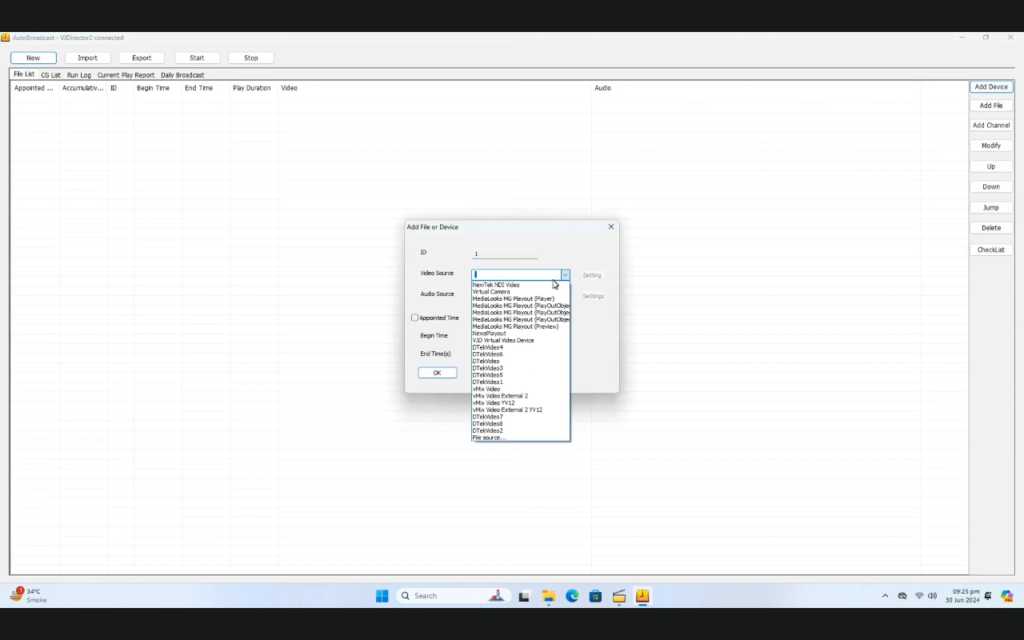This screenshot has height=640, width=1024.
Task: Click the ID input field
Action: click(x=505, y=254)
